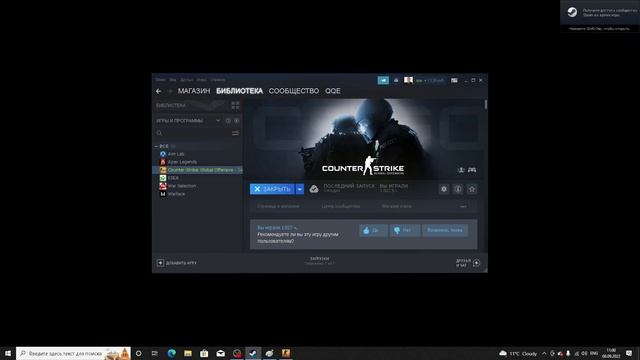
Task: Open game settings gear icon
Action: pos(444,189)
